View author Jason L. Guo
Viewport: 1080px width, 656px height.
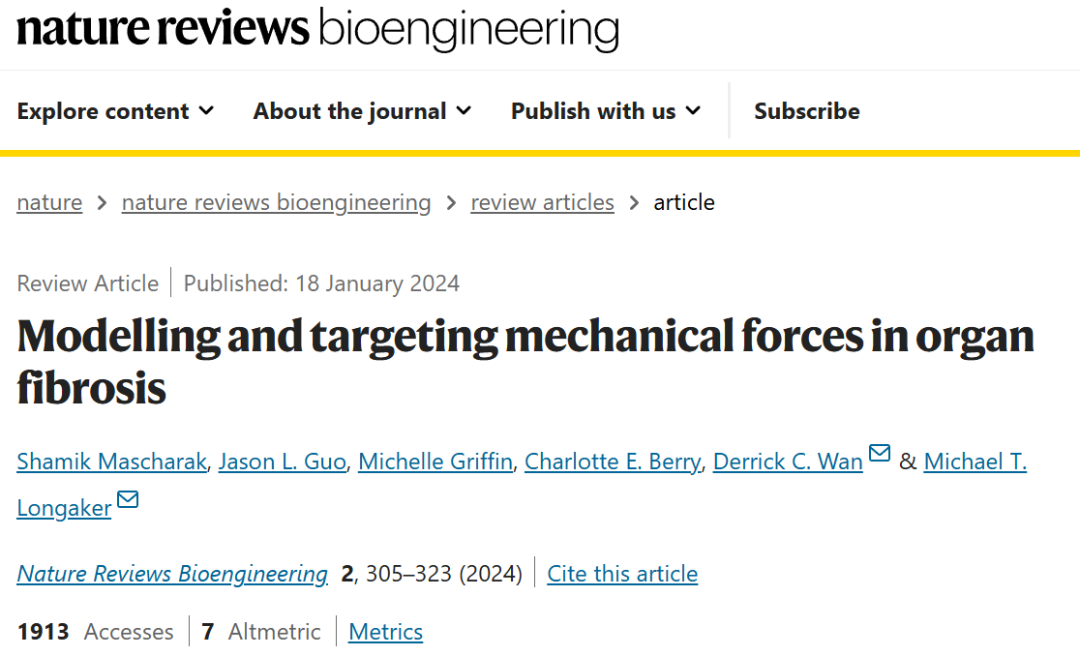point(282,462)
